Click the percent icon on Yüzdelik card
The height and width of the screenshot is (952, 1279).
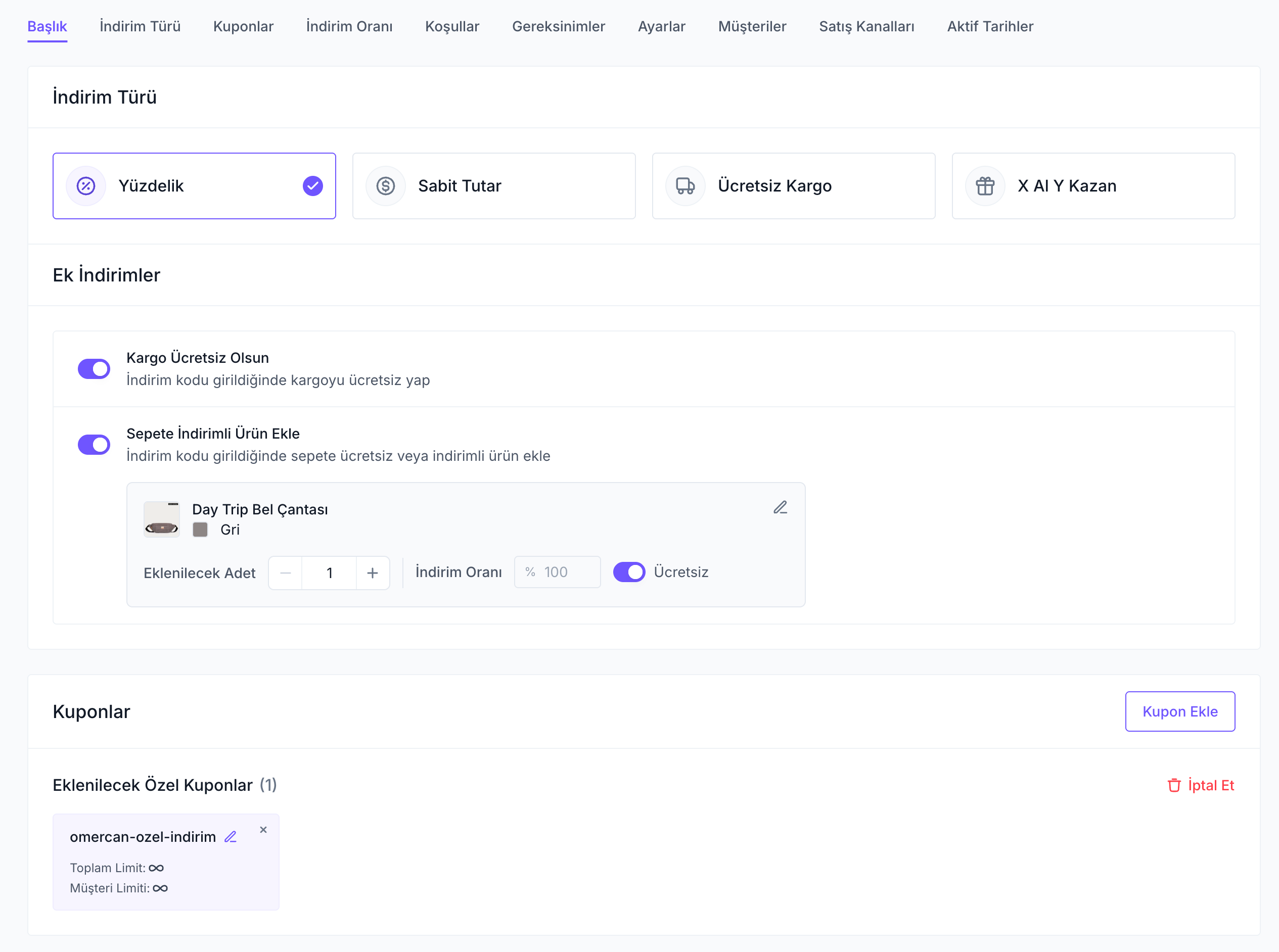(x=86, y=186)
